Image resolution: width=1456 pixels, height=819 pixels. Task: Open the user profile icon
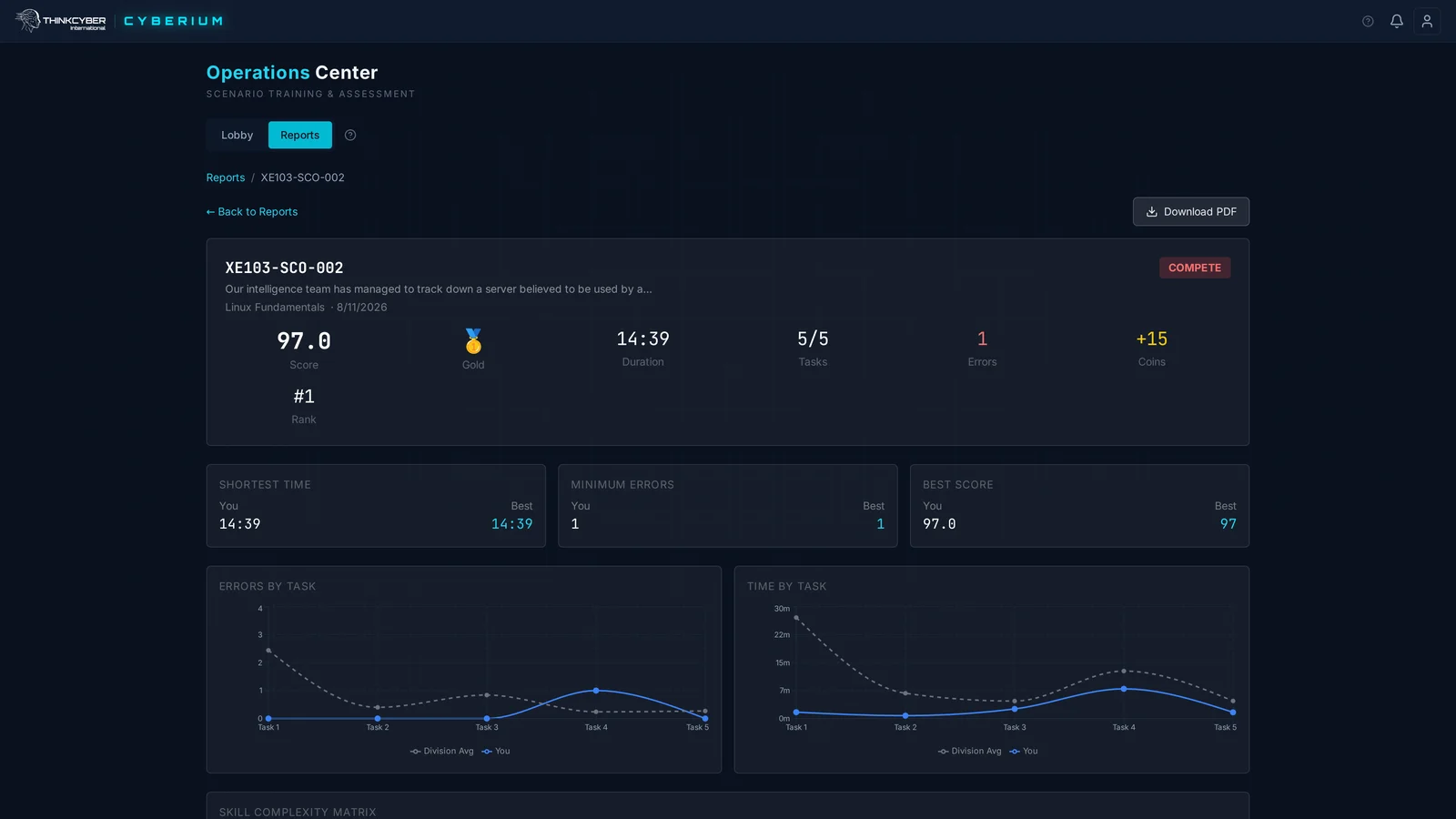(x=1427, y=21)
